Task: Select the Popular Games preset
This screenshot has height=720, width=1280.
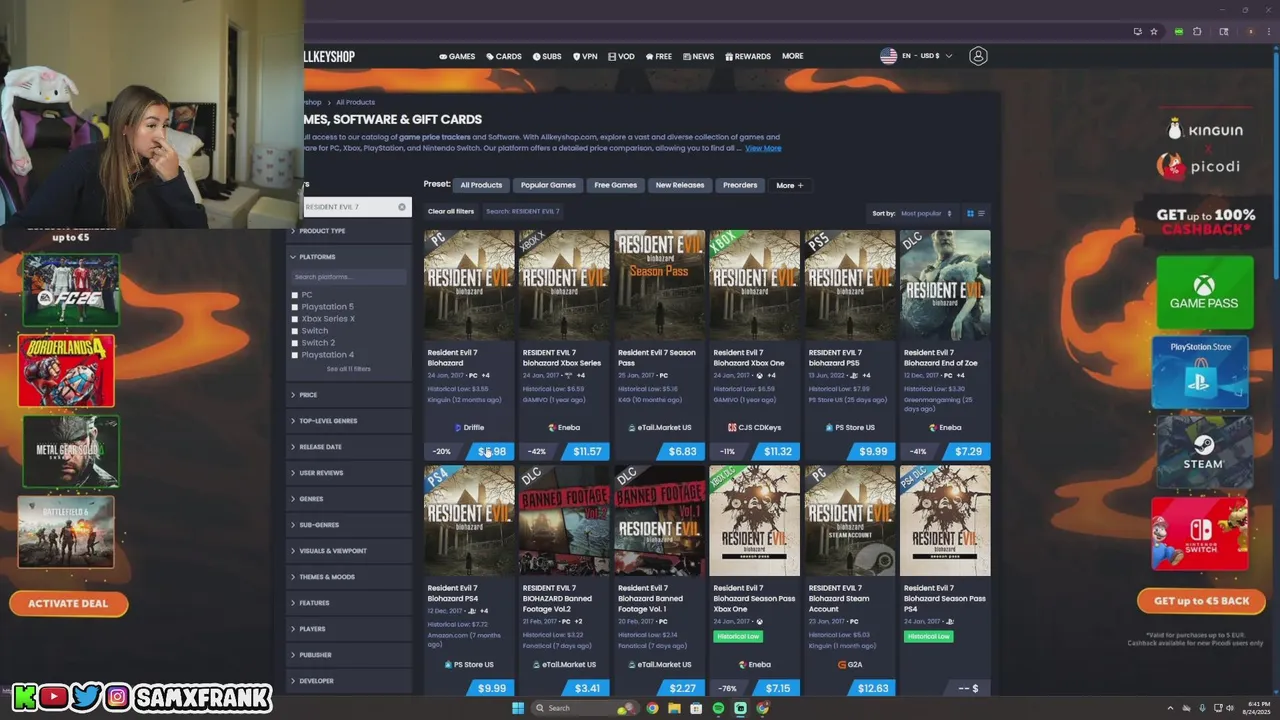Action: [x=548, y=185]
